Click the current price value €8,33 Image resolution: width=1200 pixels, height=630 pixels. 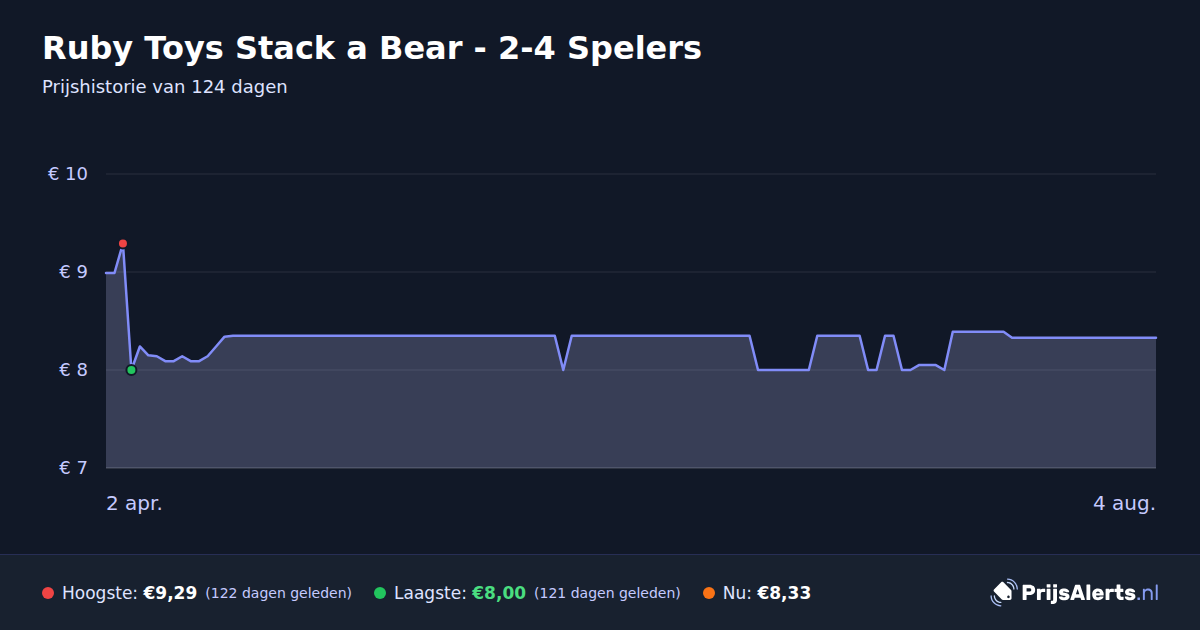click(784, 593)
